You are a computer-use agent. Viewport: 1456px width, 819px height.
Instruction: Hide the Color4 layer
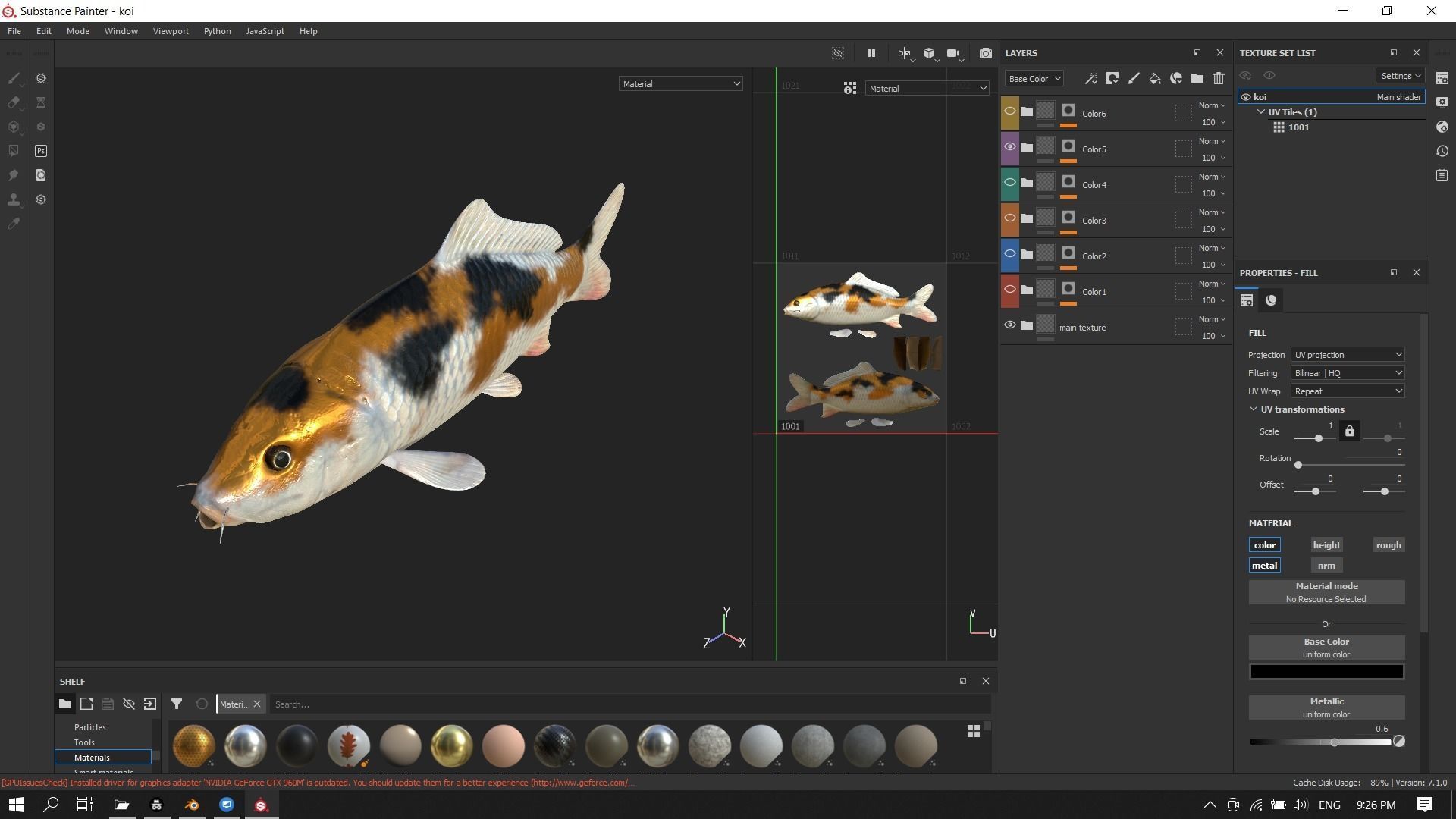[1010, 183]
